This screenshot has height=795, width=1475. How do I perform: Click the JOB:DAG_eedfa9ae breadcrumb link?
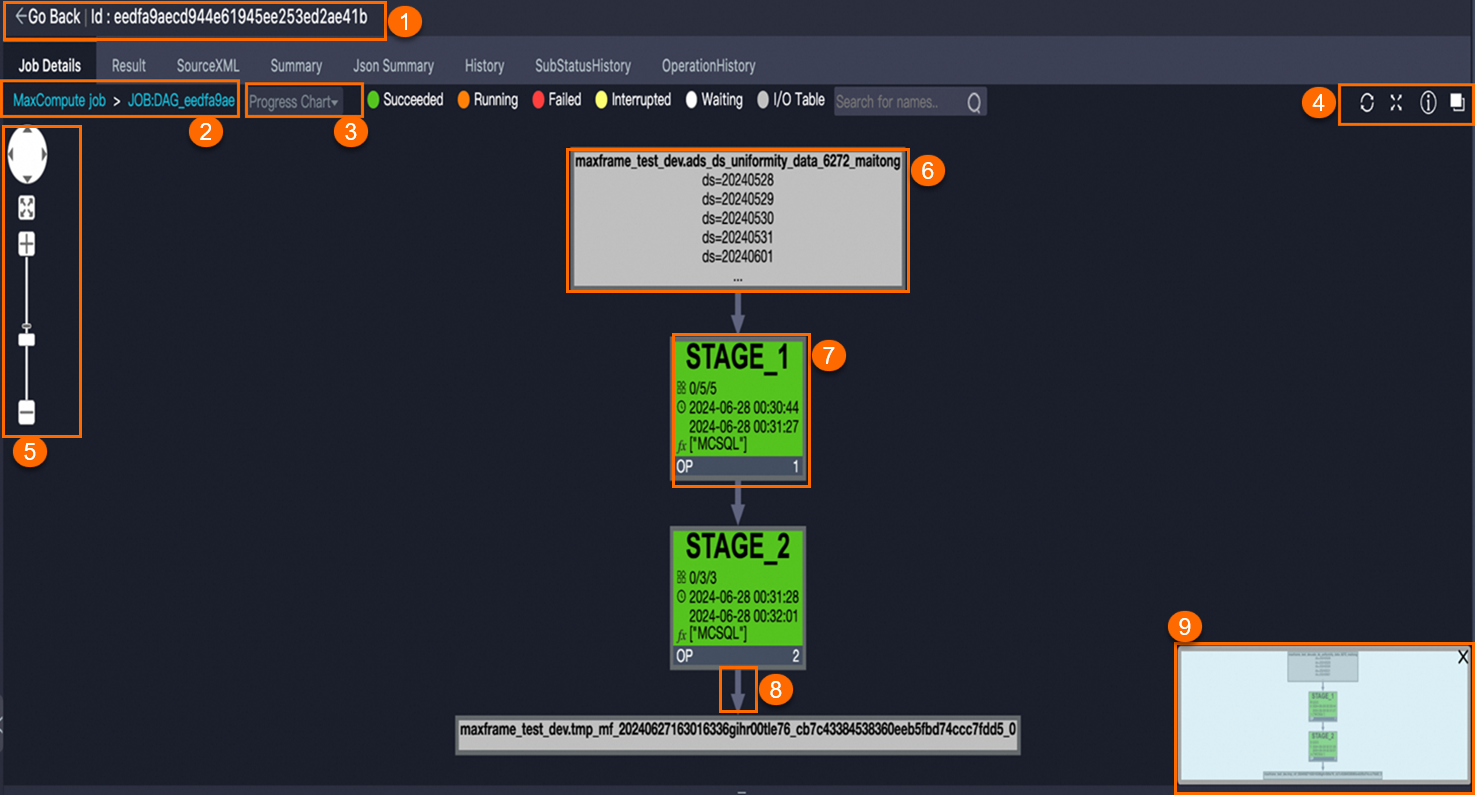[x=182, y=101]
